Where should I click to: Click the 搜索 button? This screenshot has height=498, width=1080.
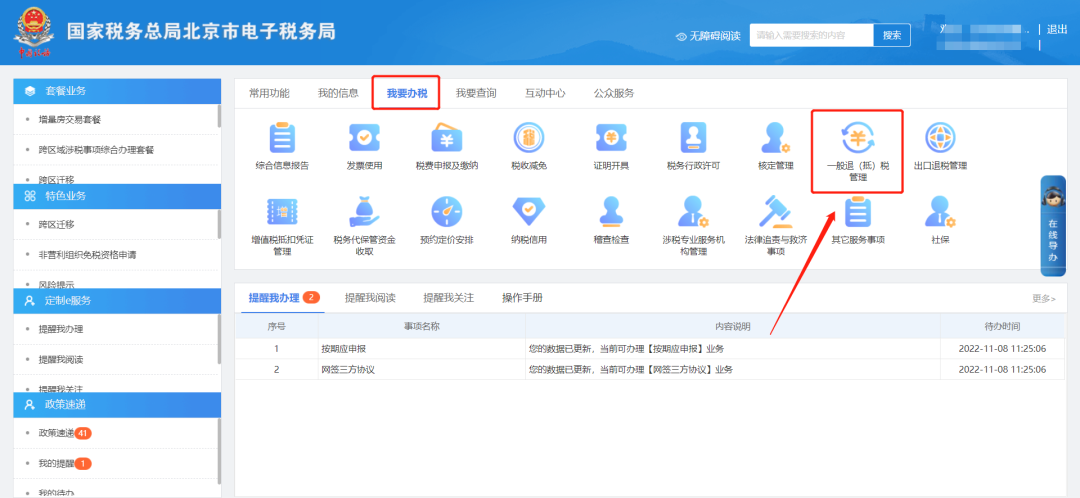tap(892, 35)
